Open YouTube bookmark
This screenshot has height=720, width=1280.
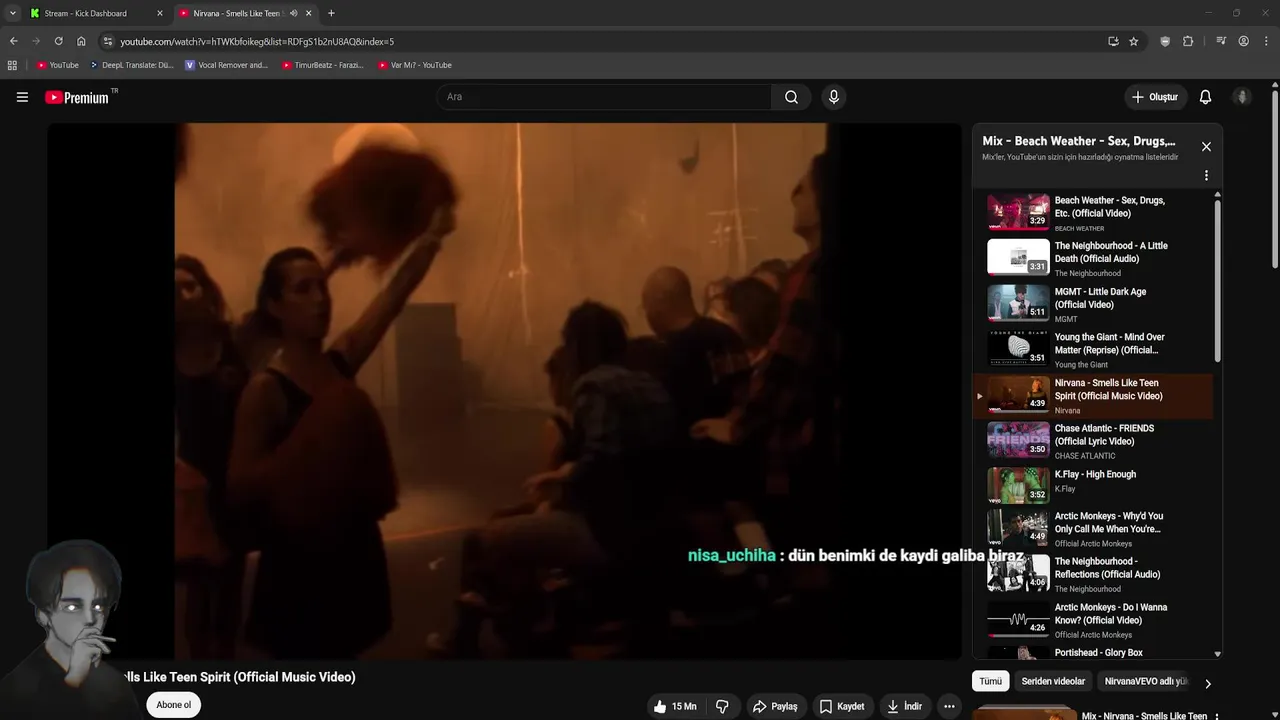57,65
